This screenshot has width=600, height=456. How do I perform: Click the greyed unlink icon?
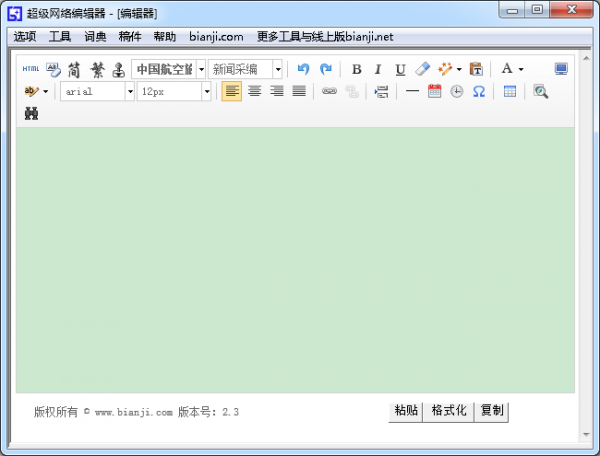(x=352, y=91)
